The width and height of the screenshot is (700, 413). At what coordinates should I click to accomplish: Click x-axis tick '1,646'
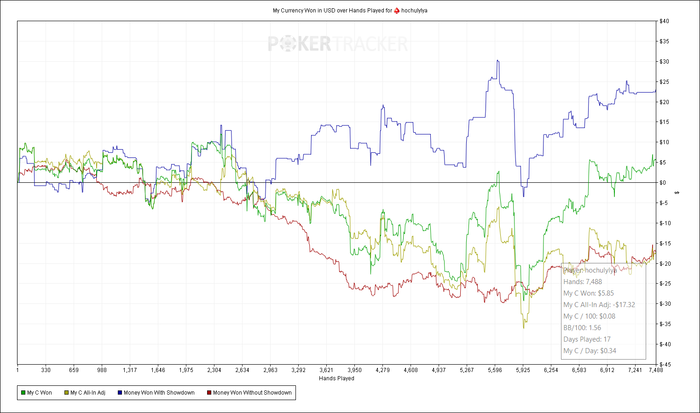(158, 370)
